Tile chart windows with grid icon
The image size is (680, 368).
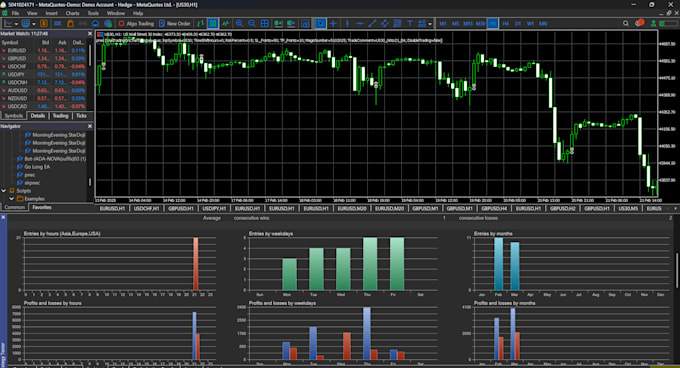coord(265,23)
